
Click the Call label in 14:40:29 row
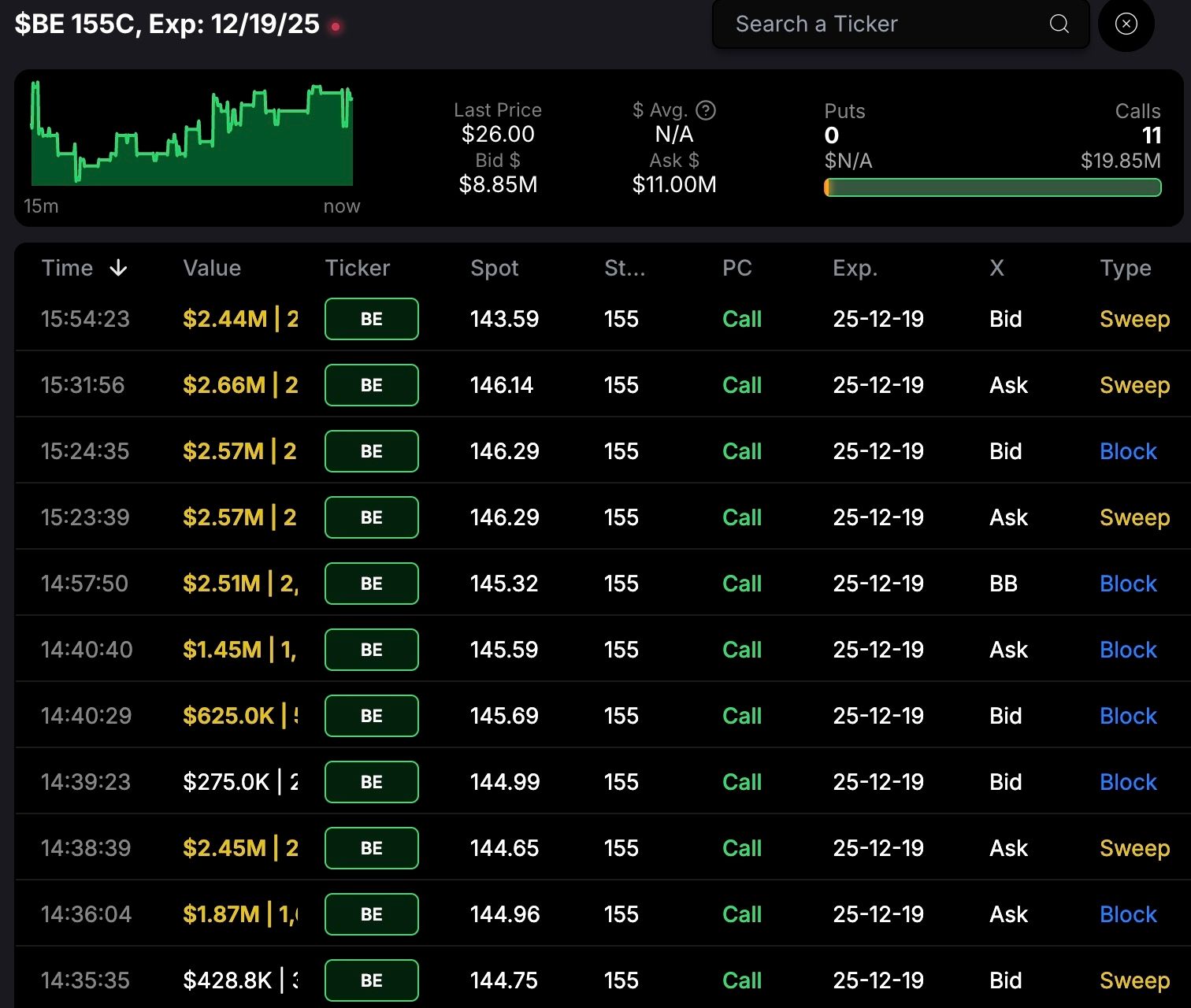tap(742, 716)
